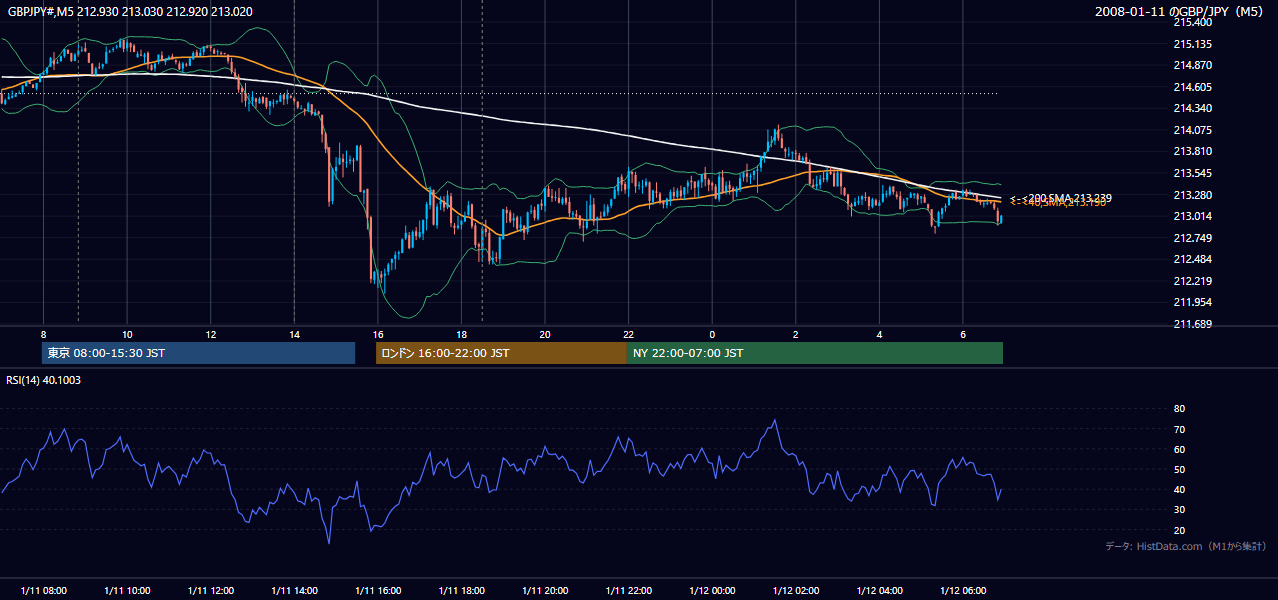
Task: Click price axis value 214.605
Action: (x=1193, y=87)
